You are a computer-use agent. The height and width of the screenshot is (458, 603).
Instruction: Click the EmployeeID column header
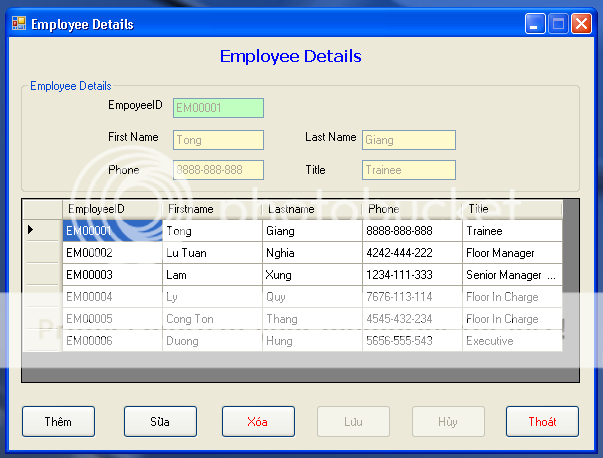[112, 209]
